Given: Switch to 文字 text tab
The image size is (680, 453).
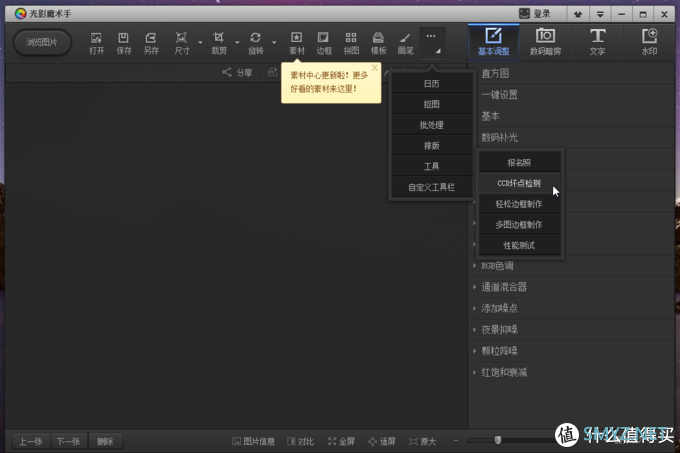Looking at the screenshot, I should [x=597, y=42].
